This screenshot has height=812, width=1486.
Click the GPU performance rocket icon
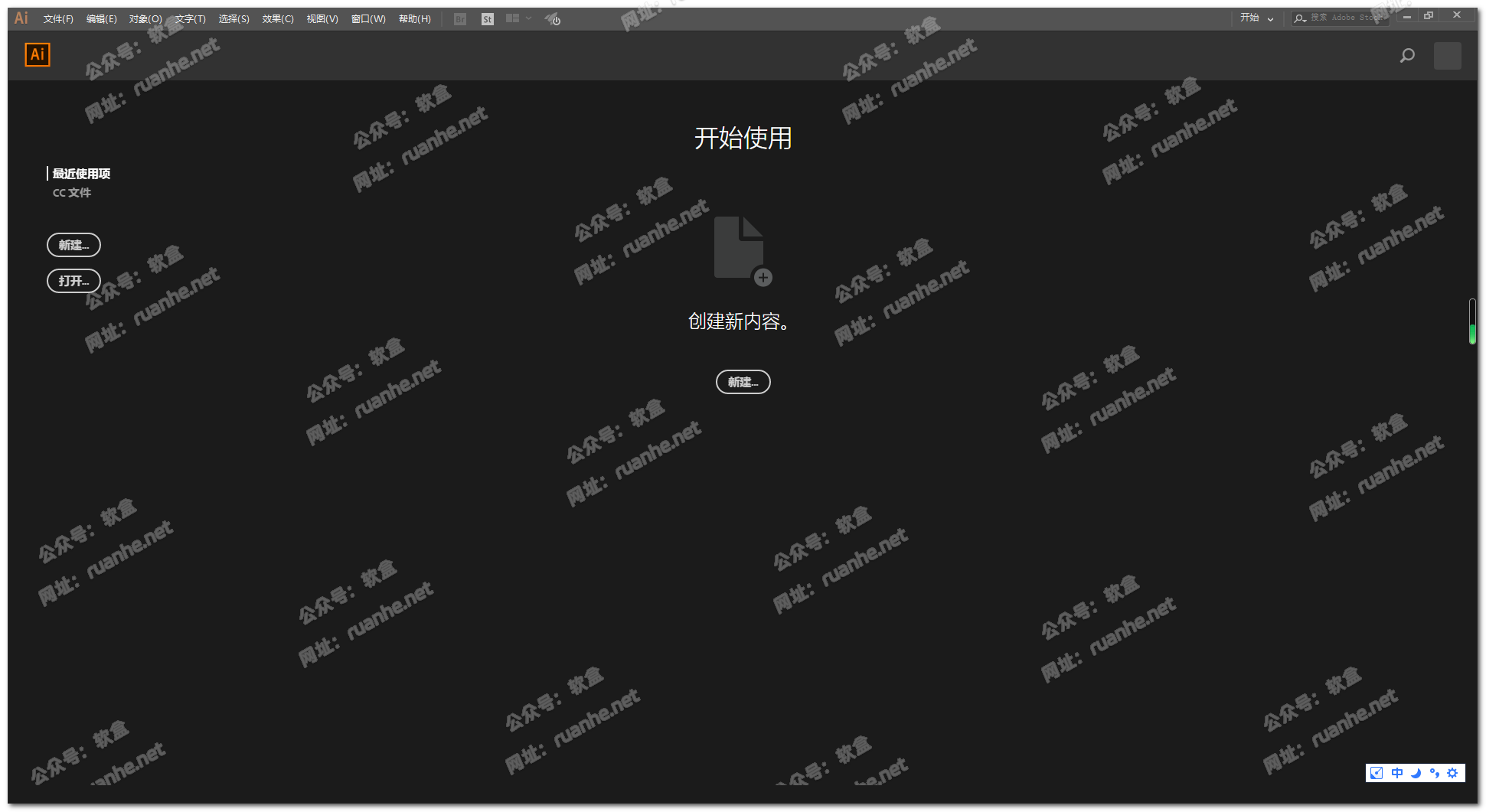click(554, 19)
